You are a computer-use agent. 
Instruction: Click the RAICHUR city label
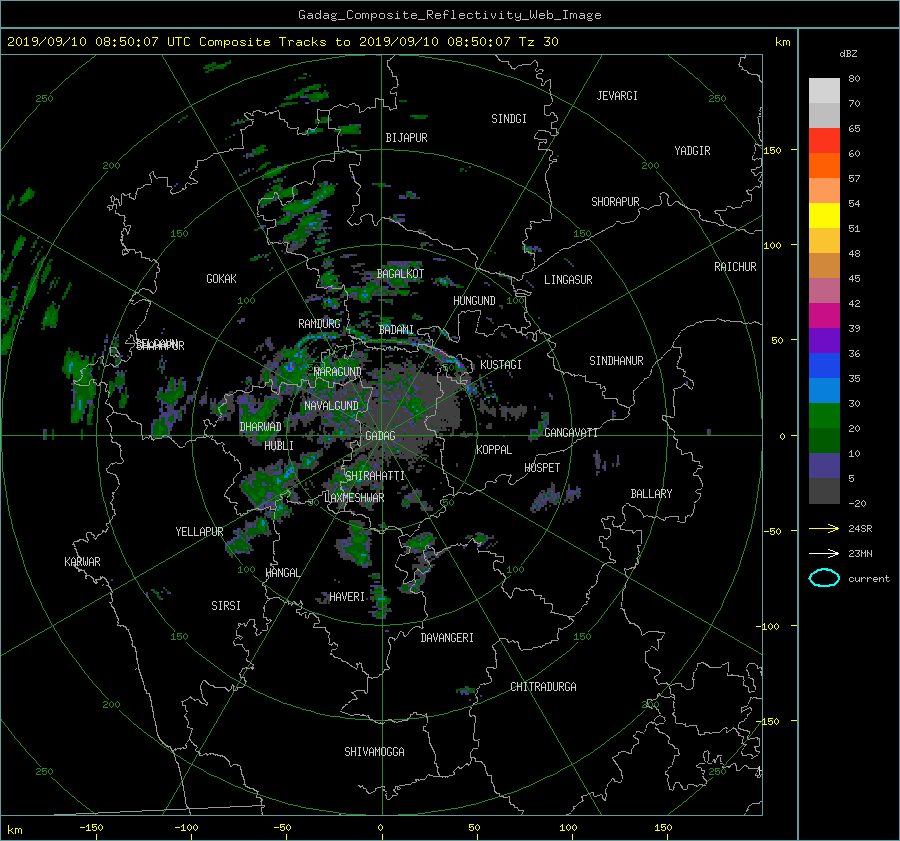(735, 267)
